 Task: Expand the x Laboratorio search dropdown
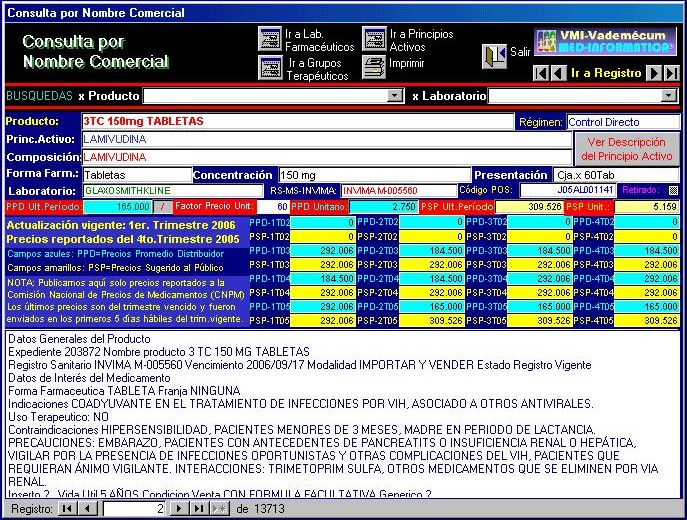coord(669,96)
